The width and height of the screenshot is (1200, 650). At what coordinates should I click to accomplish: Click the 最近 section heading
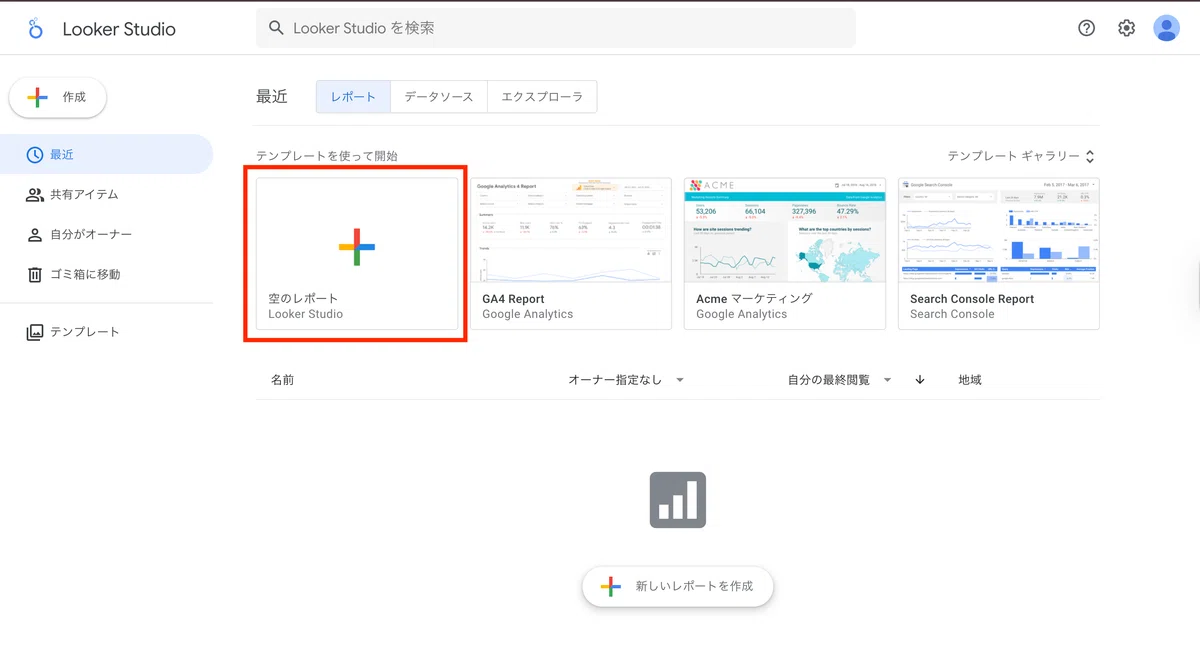[272, 97]
